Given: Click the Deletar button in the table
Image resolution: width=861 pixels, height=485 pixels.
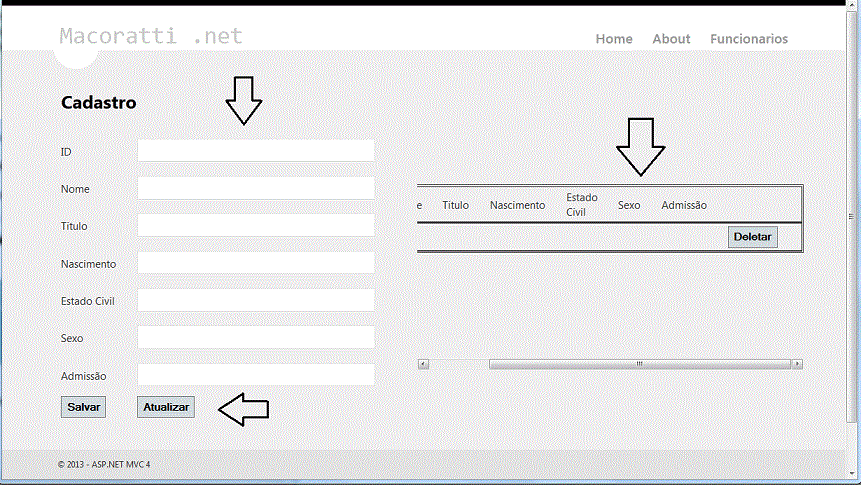Looking at the screenshot, I should point(752,237).
